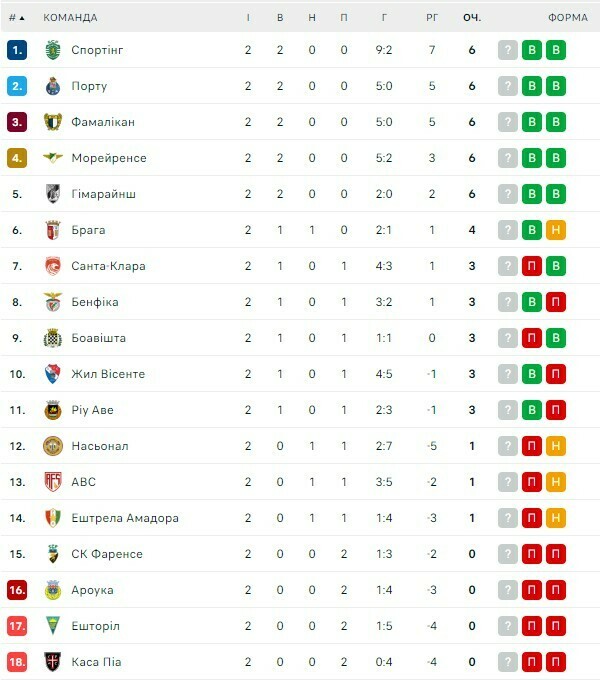Click the ФОРМА column header

[568, 17]
